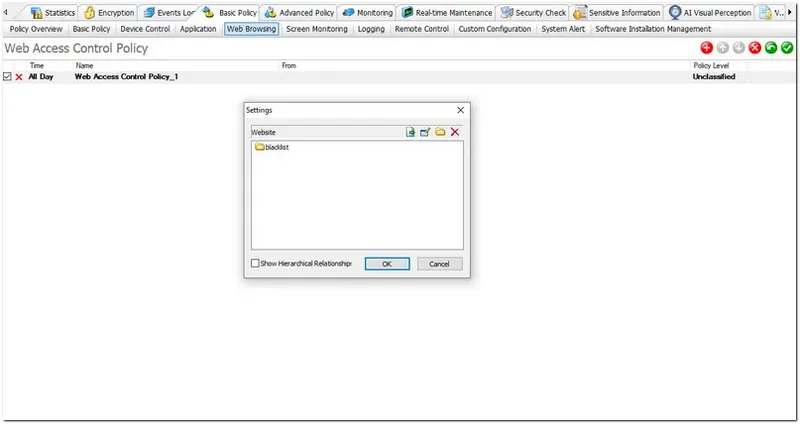The width and height of the screenshot is (800, 424).
Task: Select Web Access Control Policy_1 name
Action: [x=127, y=77]
